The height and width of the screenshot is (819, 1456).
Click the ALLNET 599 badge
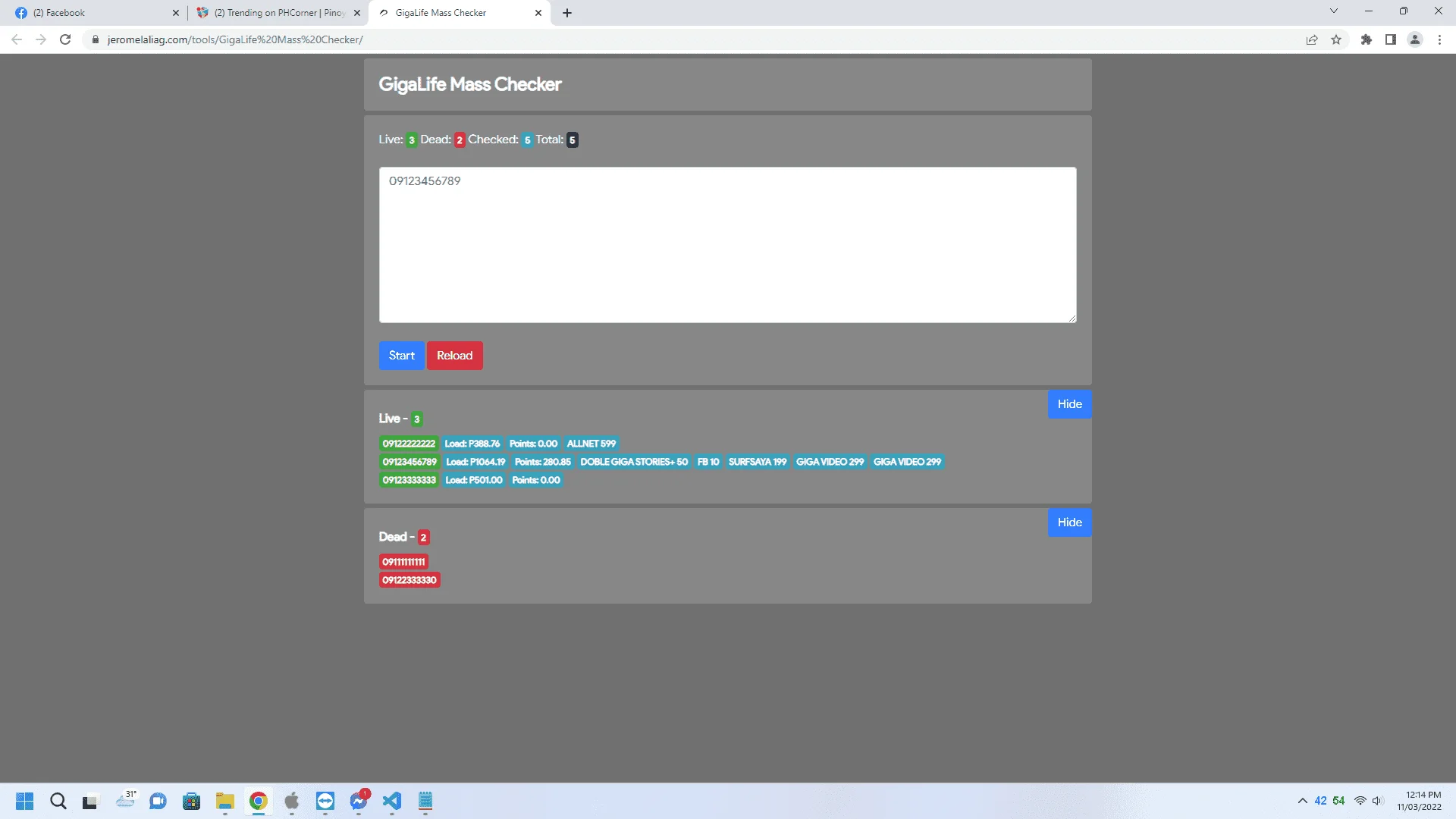click(x=591, y=444)
